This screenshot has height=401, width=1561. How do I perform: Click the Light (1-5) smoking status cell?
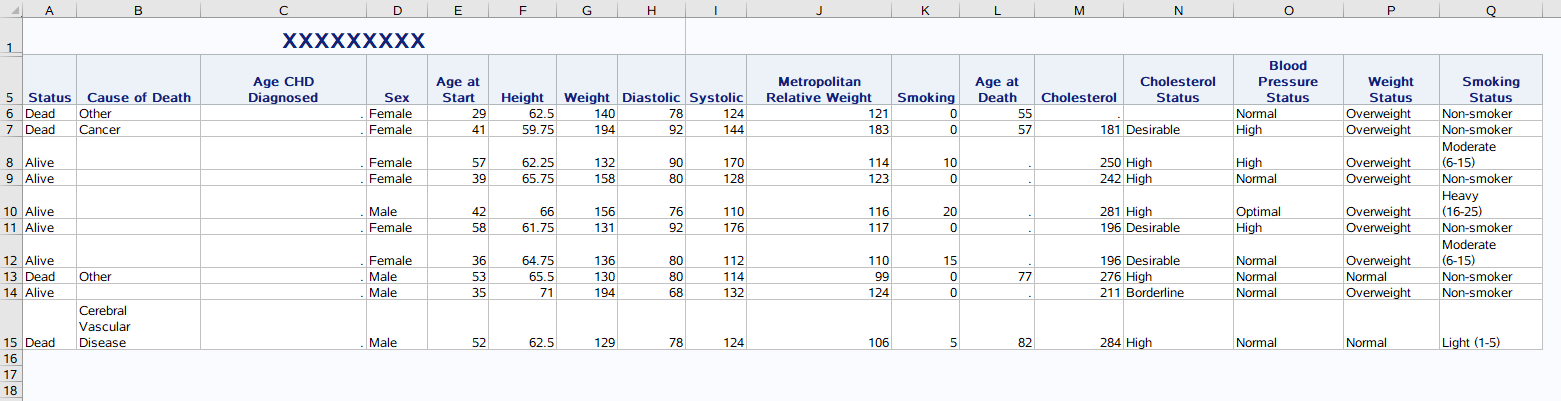[1490, 342]
